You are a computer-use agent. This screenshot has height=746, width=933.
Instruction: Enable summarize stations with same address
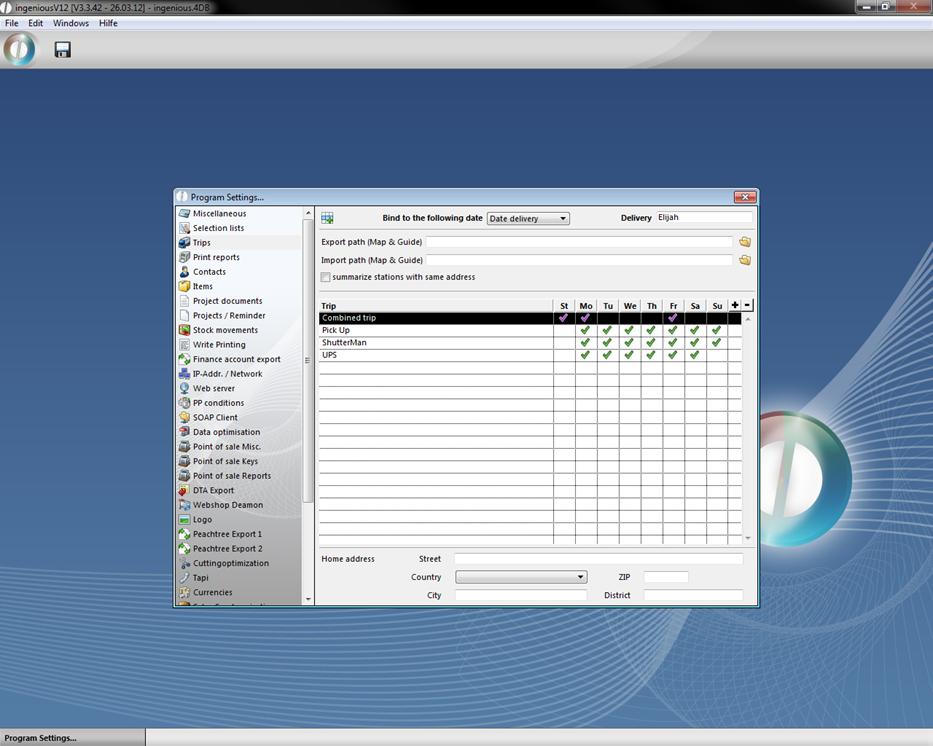tap(326, 277)
